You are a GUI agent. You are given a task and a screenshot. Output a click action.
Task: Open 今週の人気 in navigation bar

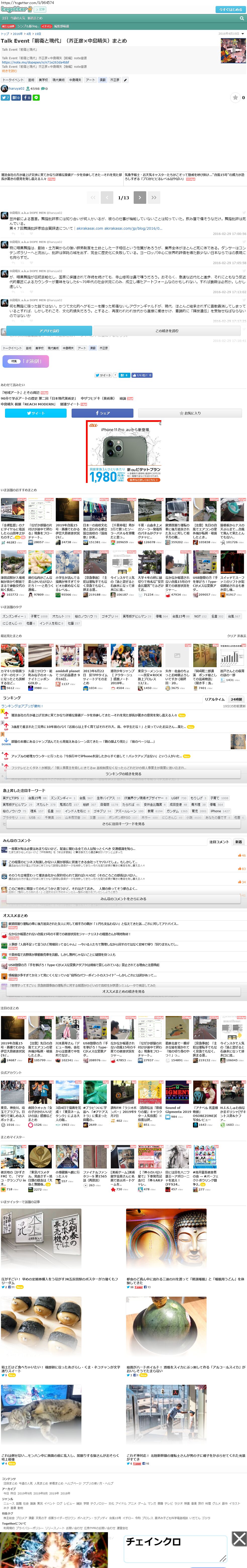point(17,18)
